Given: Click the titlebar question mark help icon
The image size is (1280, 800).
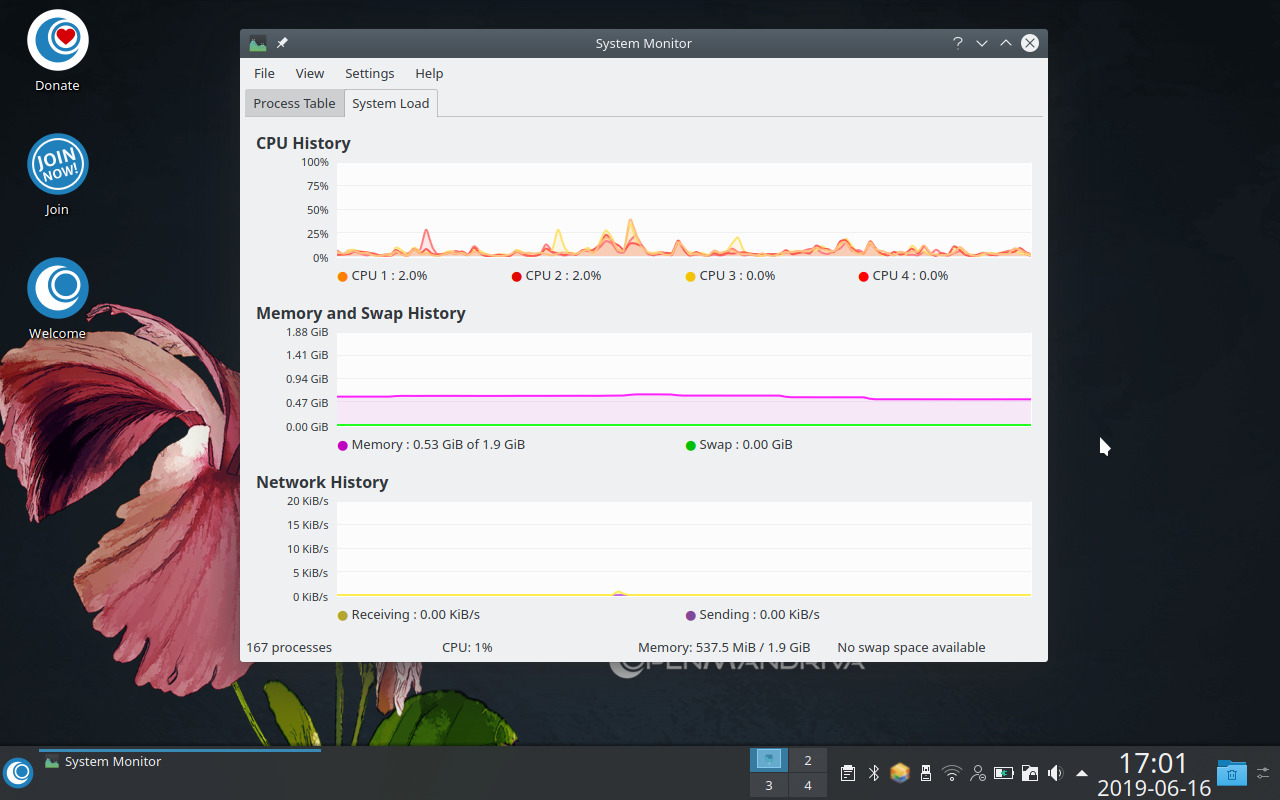Looking at the screenshot, I should point(957,43).
